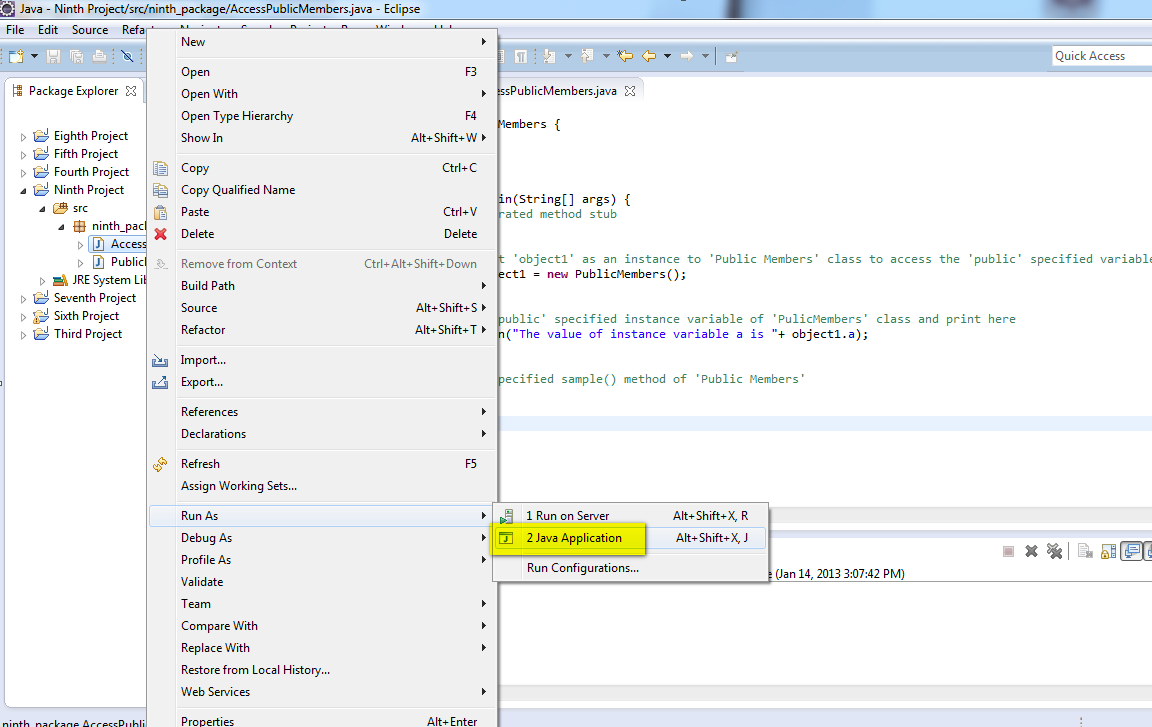Image resolution: width=1152 pixels, height=727 pixels.
Task: Expand the Fourth Project tree node
Action: click(24, 173)
